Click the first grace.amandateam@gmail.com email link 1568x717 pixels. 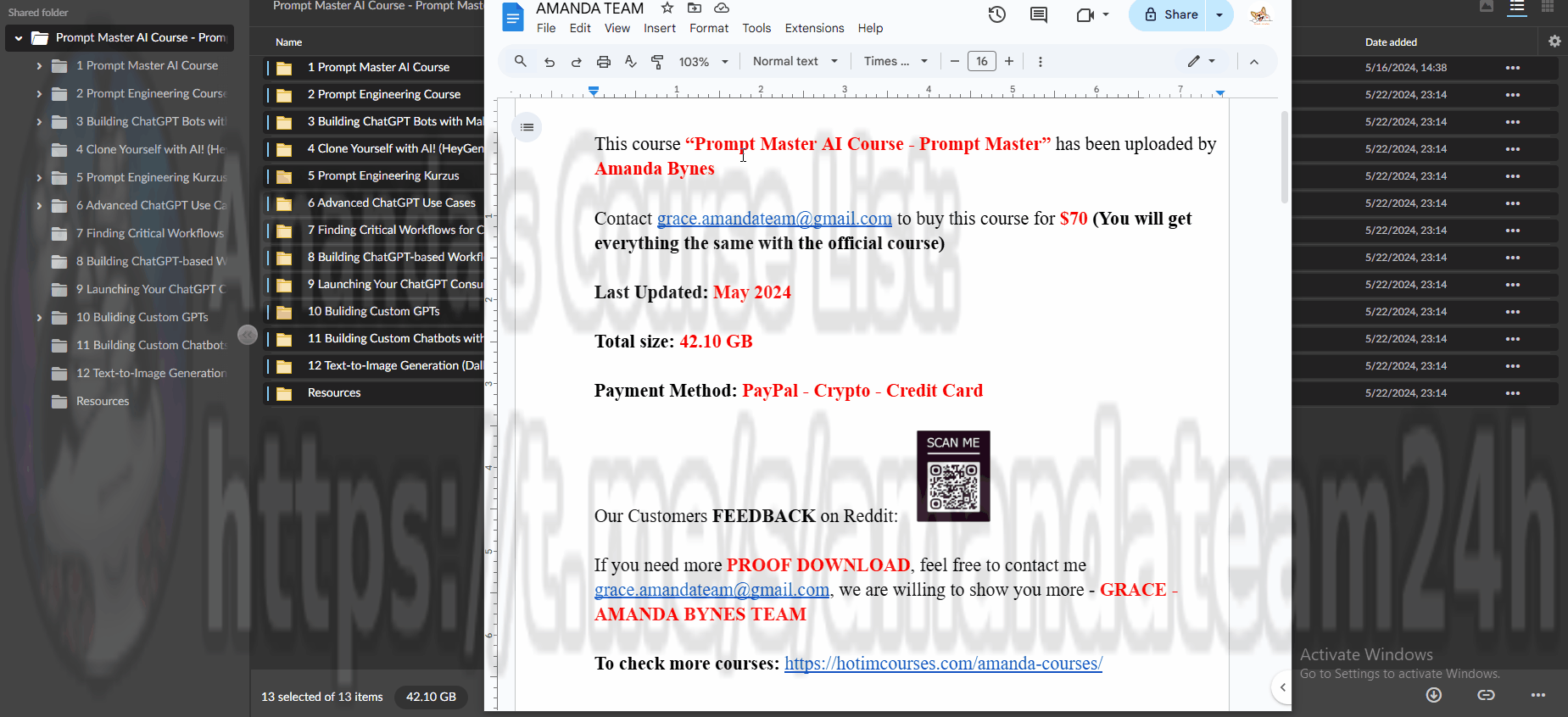coord(774,219)
